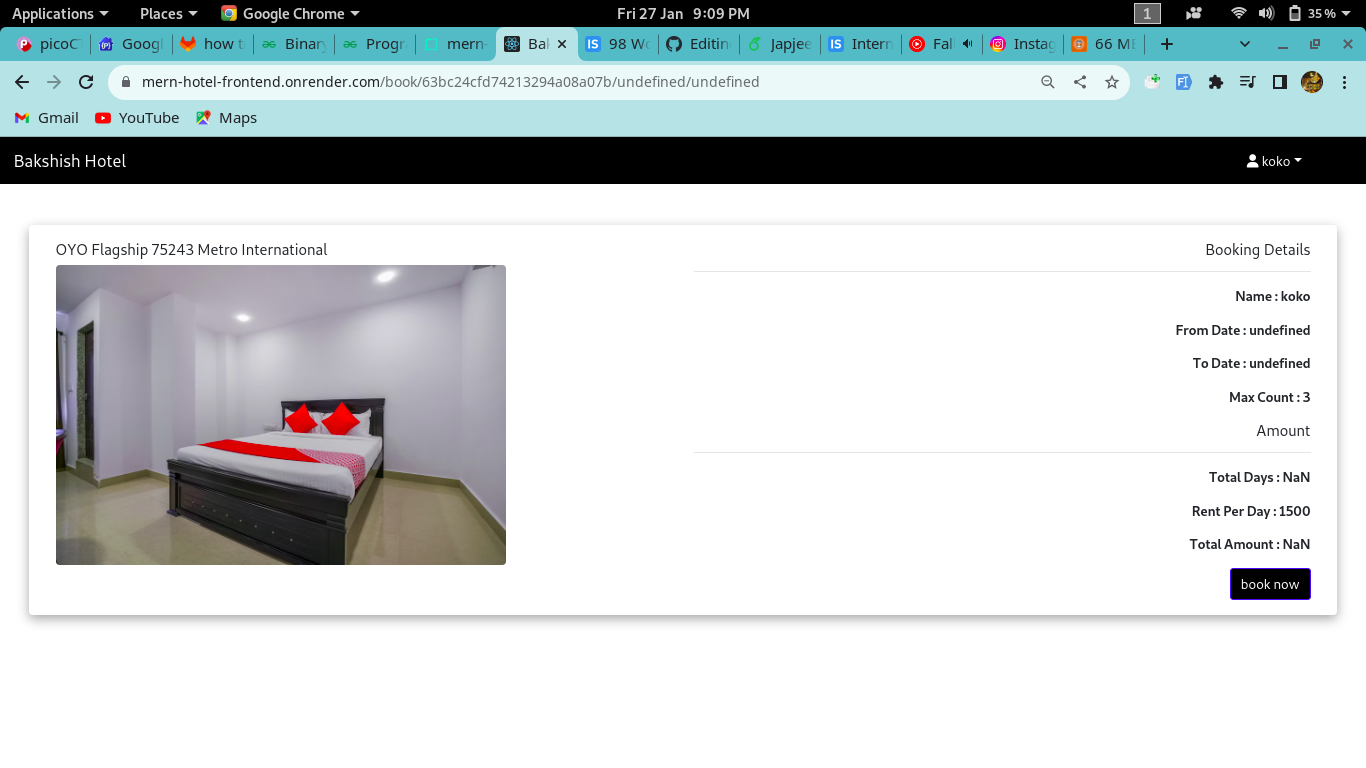Open the koko account dropdown
This screenshot has width=1366, height=768.
click(x=1274, y=161)
